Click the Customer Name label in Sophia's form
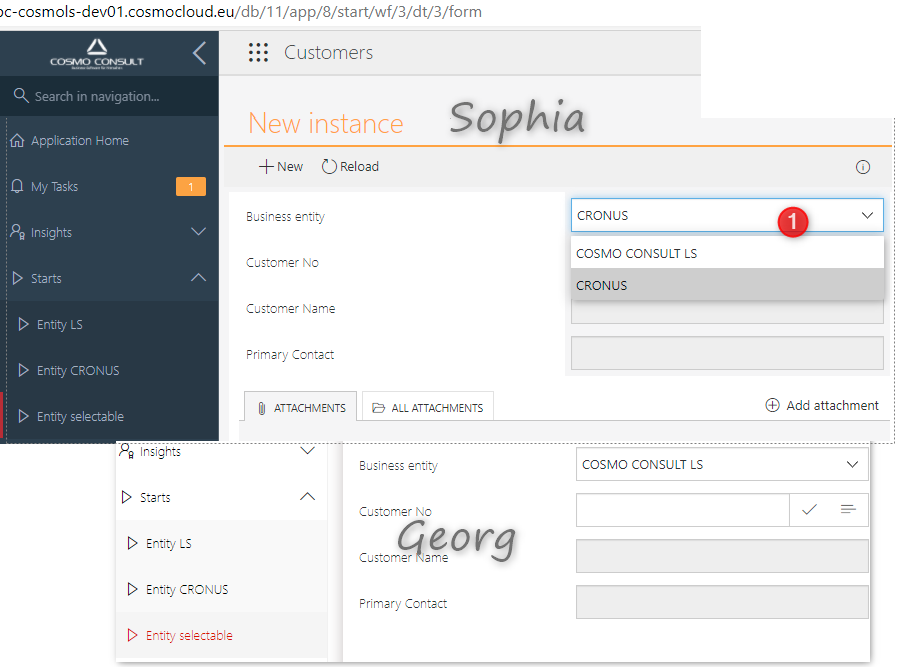The image size is (897, 667). (291, 308)
